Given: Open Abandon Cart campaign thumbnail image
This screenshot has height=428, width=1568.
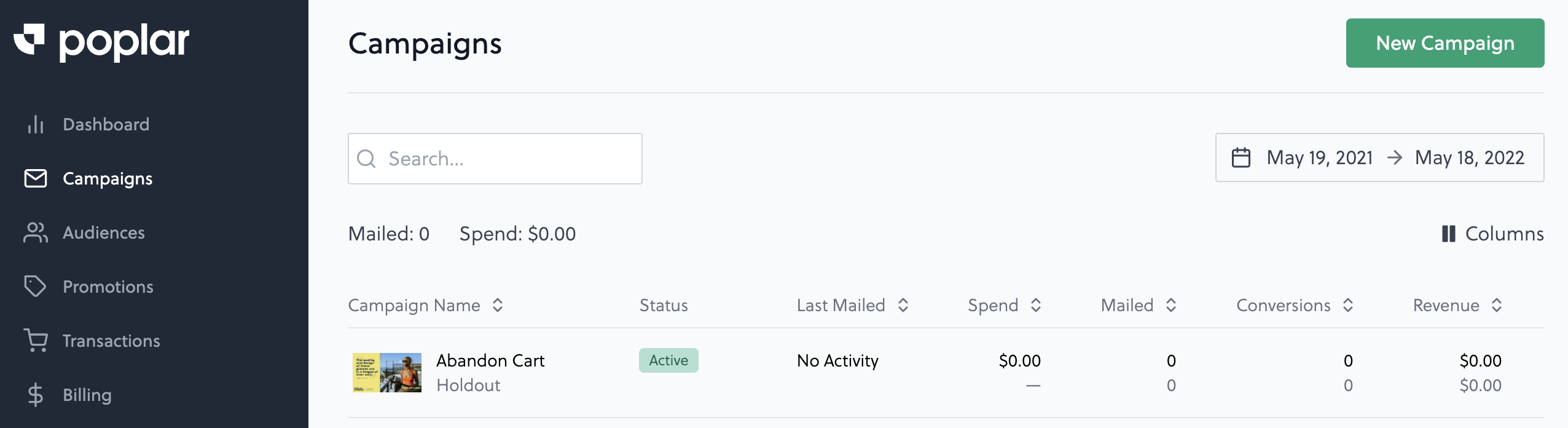Looking at the screenshot, I should 387,373.
